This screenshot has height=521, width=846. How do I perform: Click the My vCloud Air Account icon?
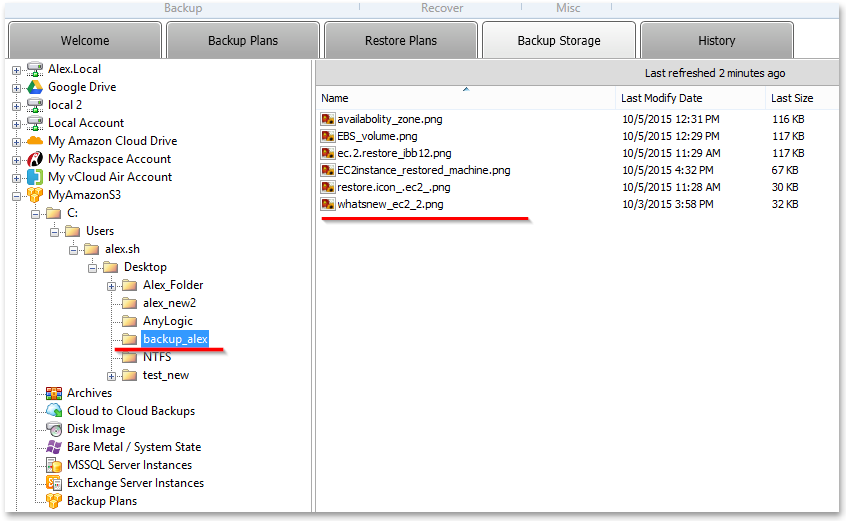coord(35,177)
